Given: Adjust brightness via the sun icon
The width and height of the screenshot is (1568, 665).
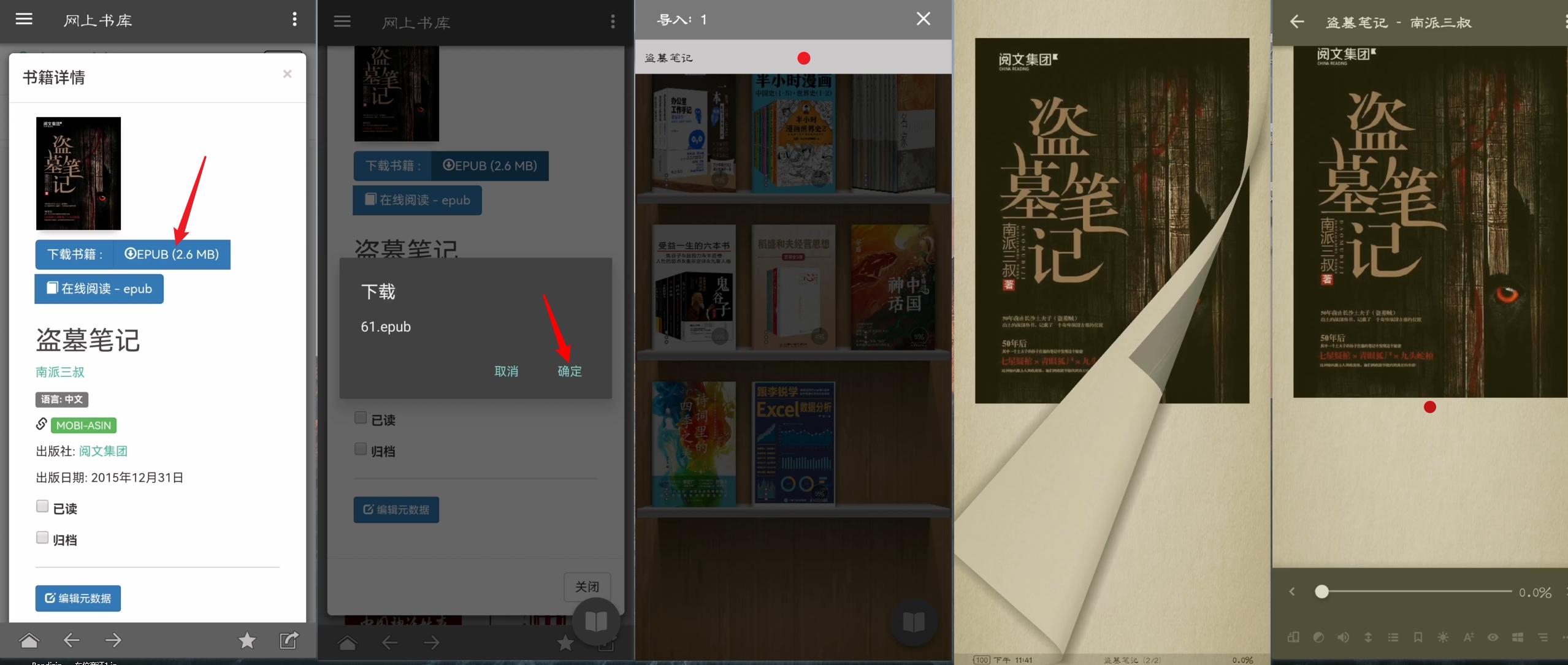Looking at the screenshot, I should (1443, 637).
